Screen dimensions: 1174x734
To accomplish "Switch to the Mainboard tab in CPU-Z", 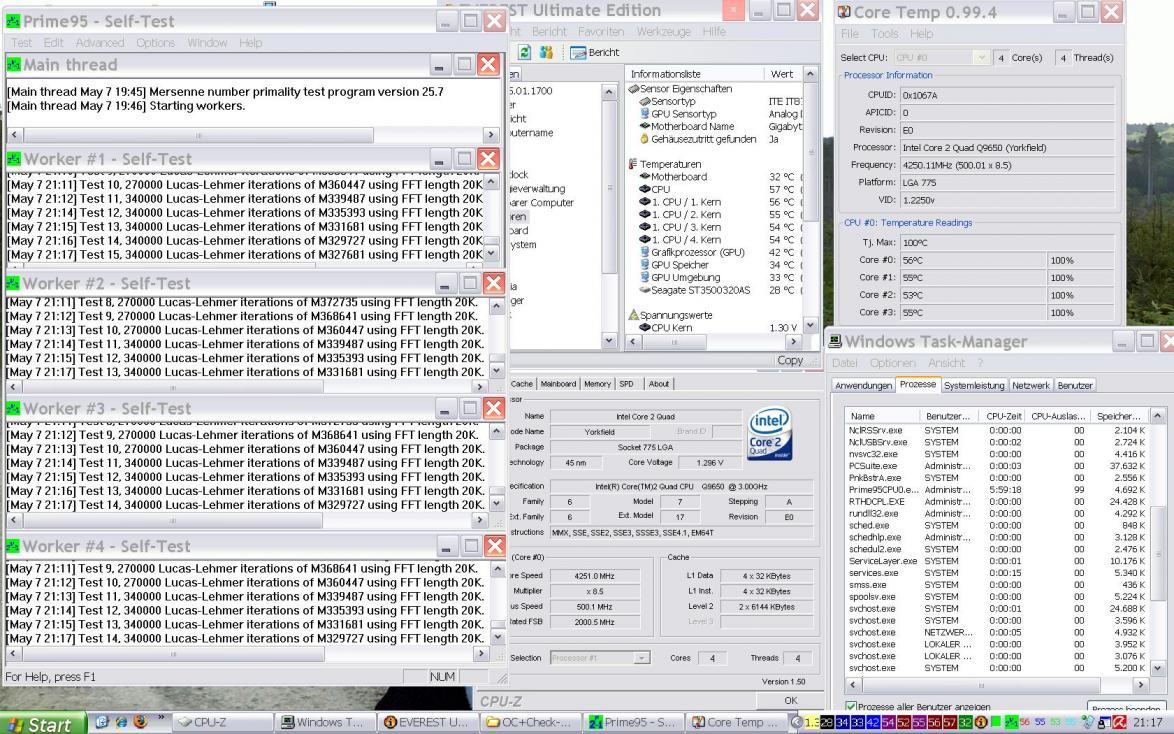I will click(558, 383).
